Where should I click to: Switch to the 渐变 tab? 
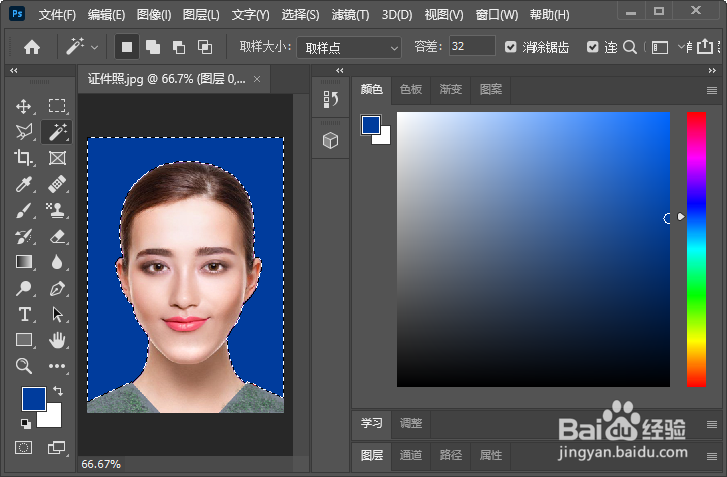pos(451,89)
